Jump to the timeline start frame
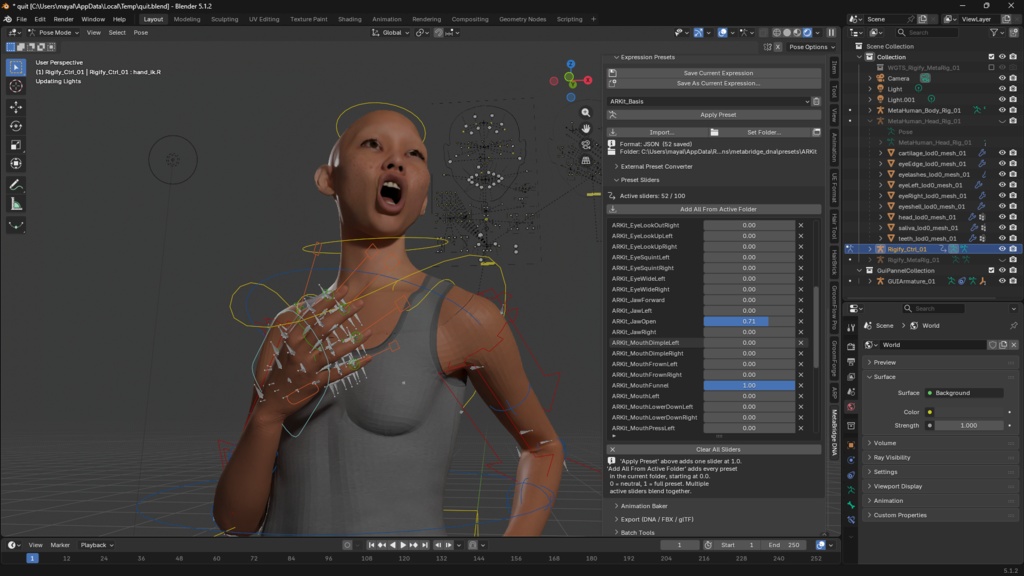 [371, 545]
